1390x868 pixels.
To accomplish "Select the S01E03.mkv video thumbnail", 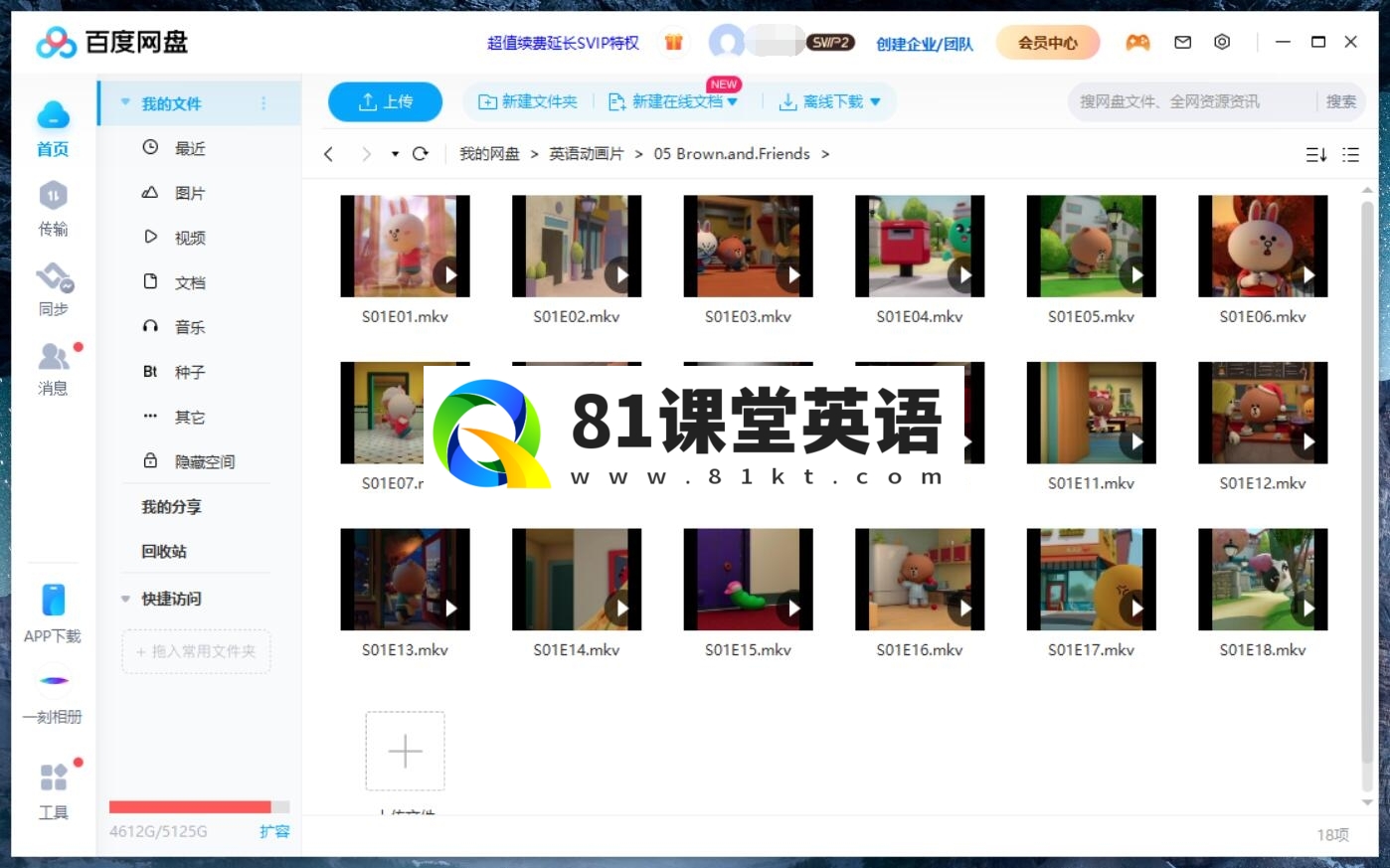I will pos(748,246).
